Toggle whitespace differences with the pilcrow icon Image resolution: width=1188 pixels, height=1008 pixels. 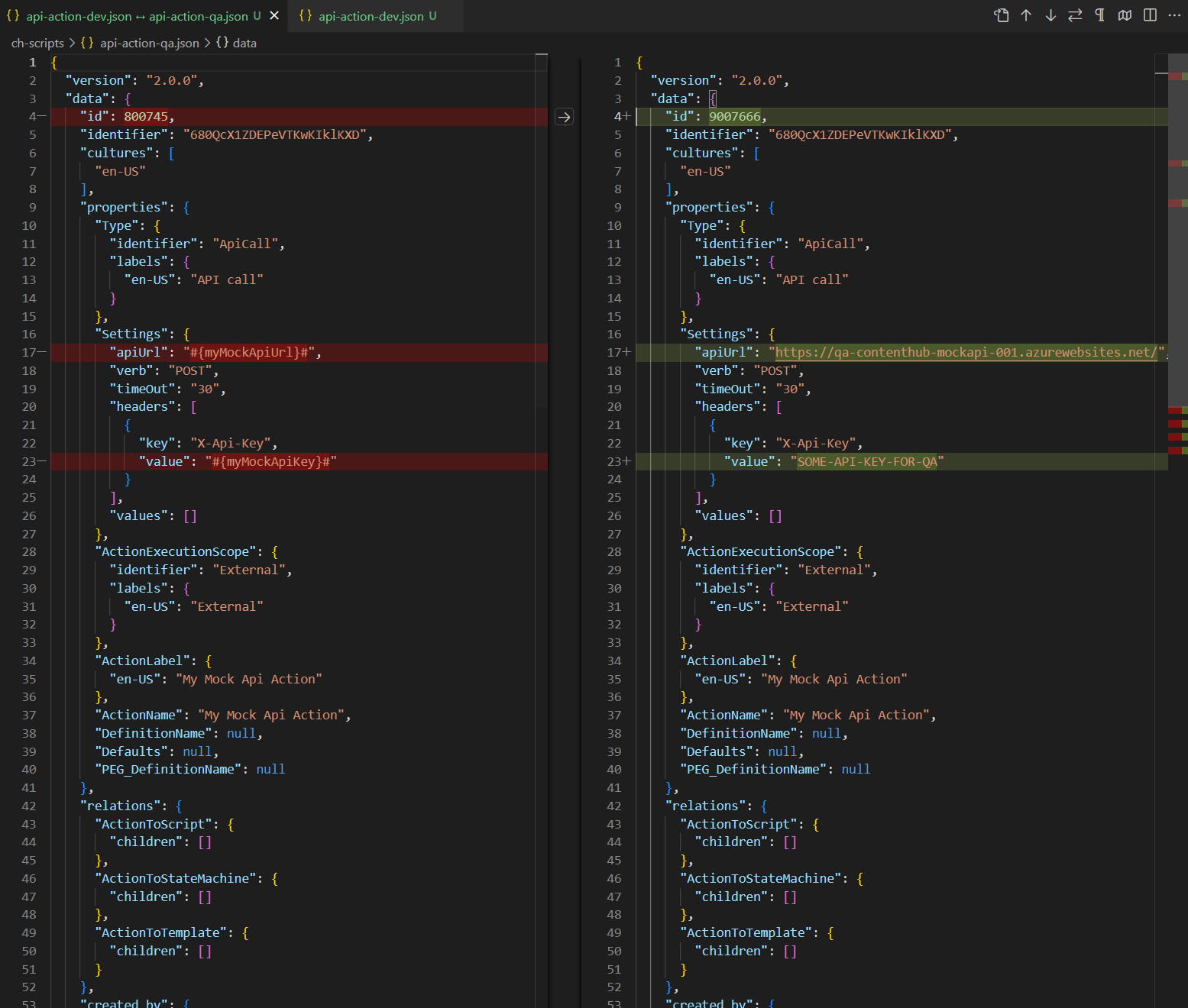pos(1100,15)
